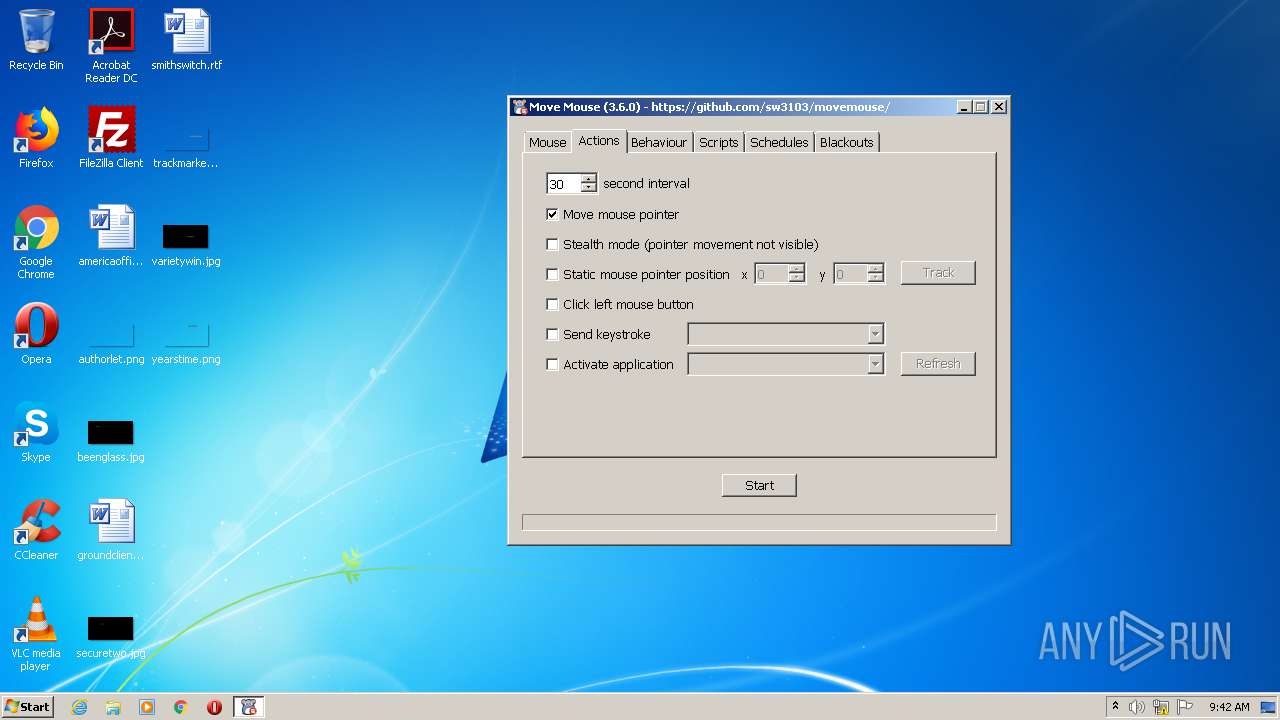Select the groundclien... Word document
Image resolution: width=1280 pixels, height=720 pixels.
click(111, 530)
